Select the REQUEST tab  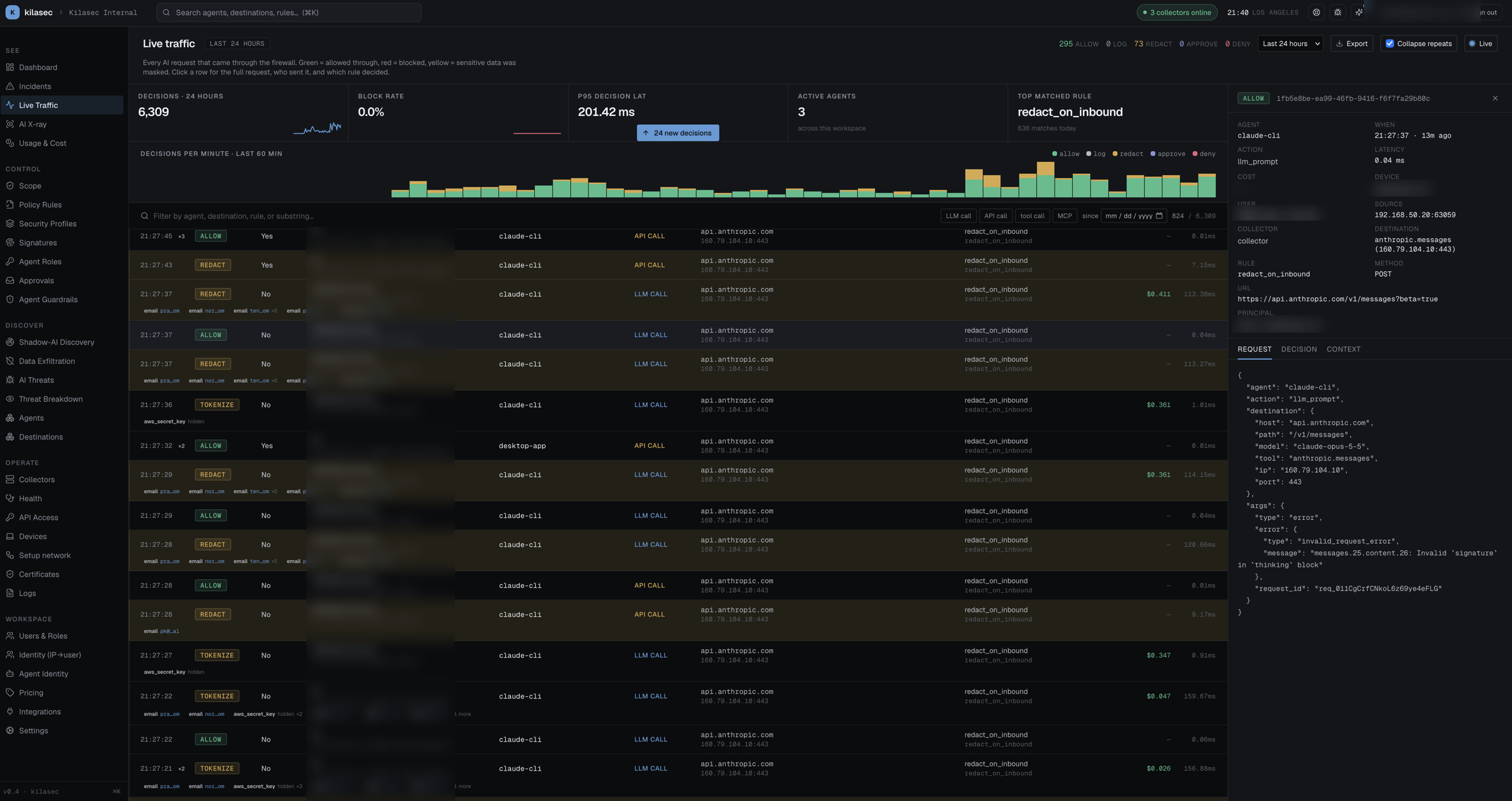point(1254,349)
